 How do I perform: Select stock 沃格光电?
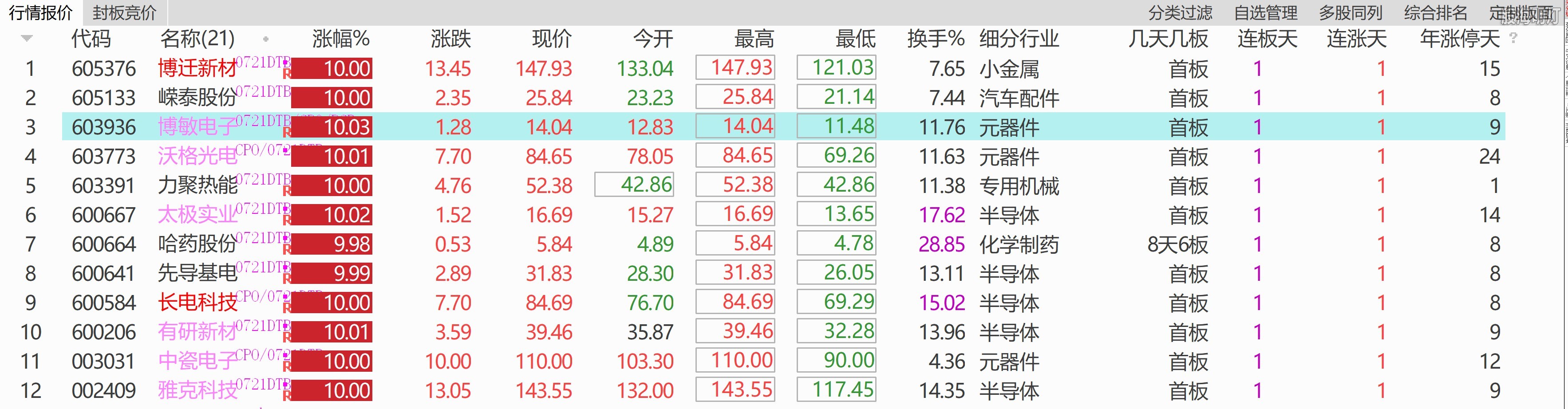click(x=197, y=156)
